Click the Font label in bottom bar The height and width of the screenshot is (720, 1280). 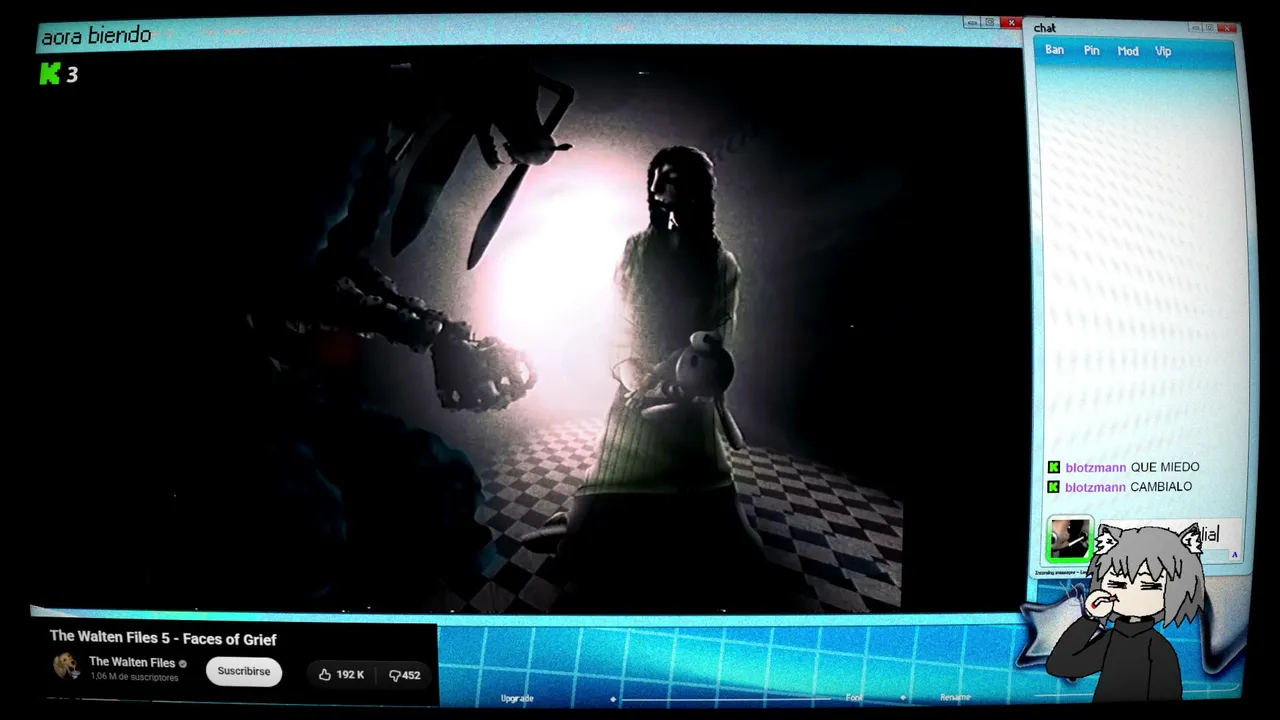pyautogui.click(x=854, y=698)
